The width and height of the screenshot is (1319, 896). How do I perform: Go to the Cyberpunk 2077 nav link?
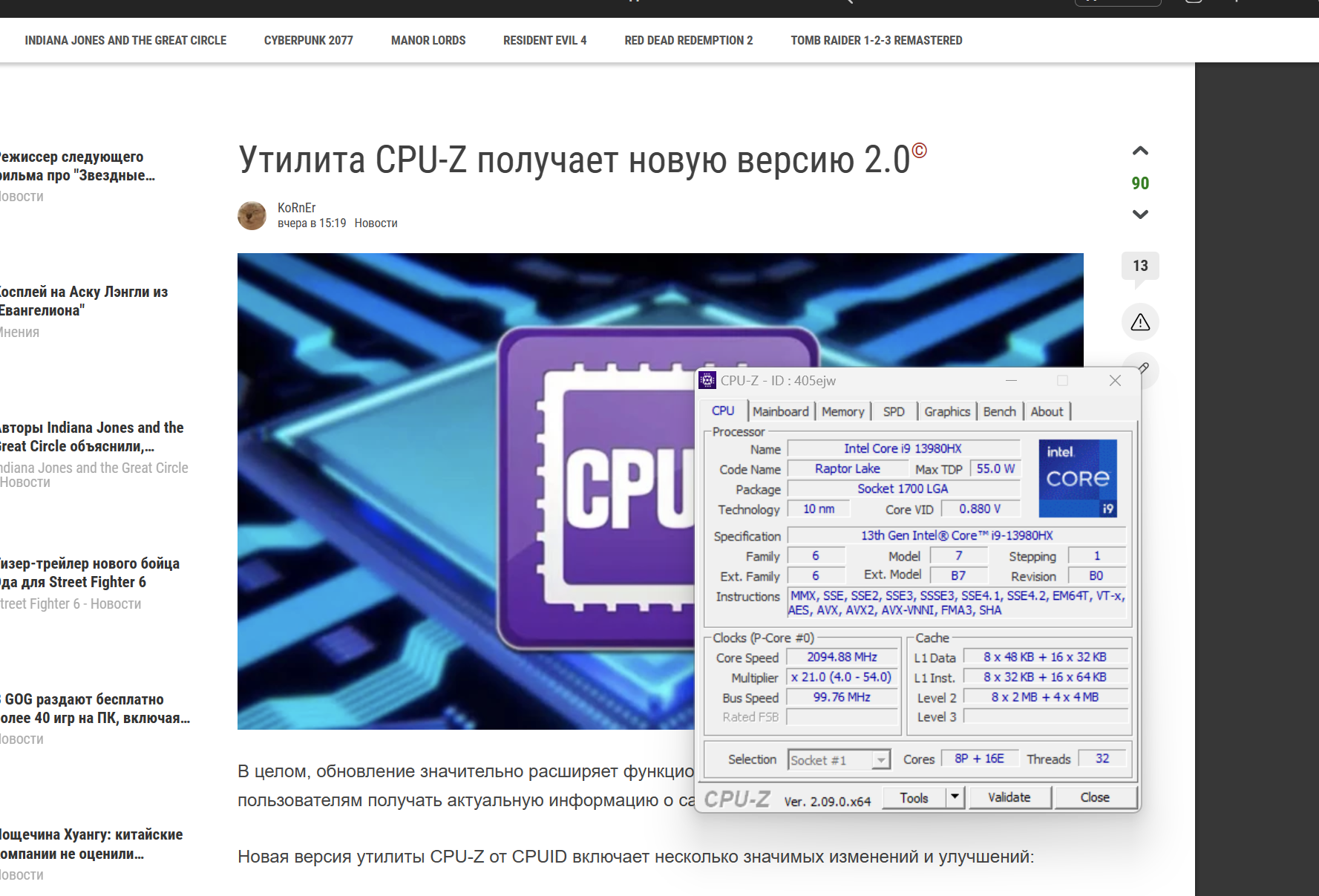pos(309,40)
